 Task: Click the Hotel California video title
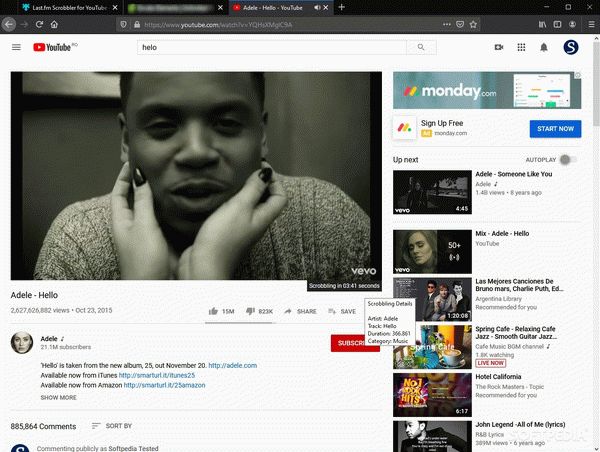point(498,377)
